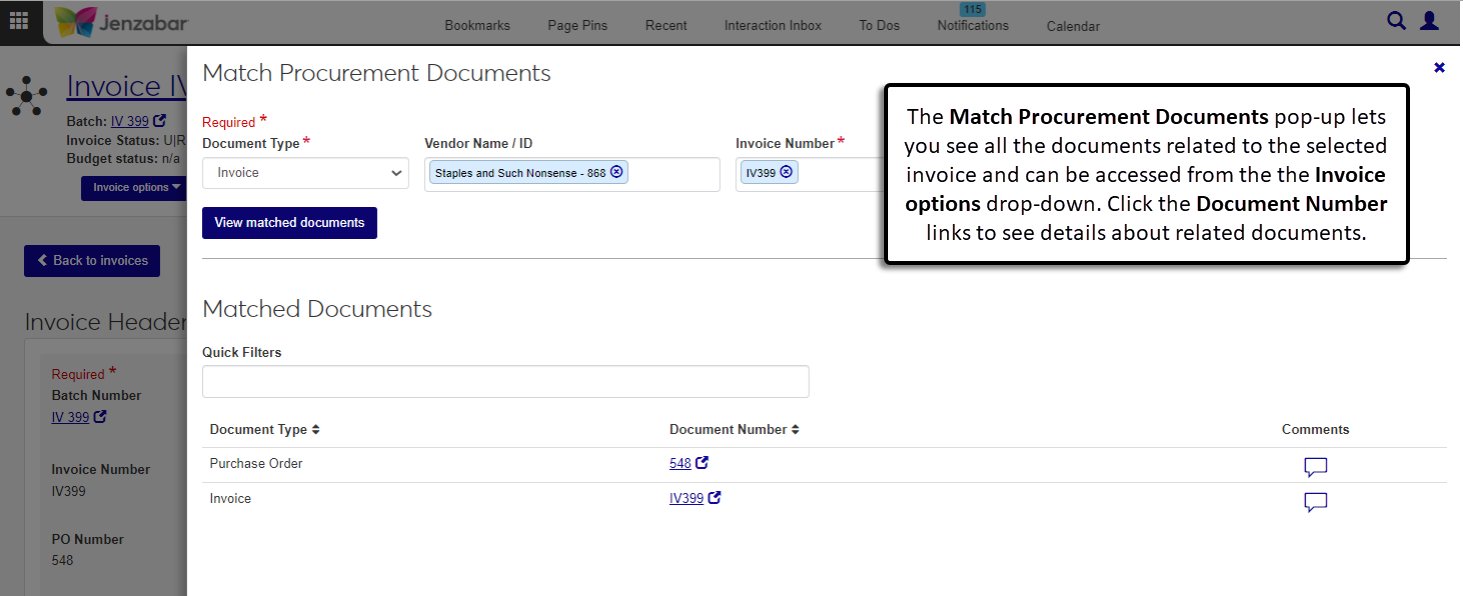Open the user profile icon
The height and width of the screenshot is (596, 1463).
1429,20
